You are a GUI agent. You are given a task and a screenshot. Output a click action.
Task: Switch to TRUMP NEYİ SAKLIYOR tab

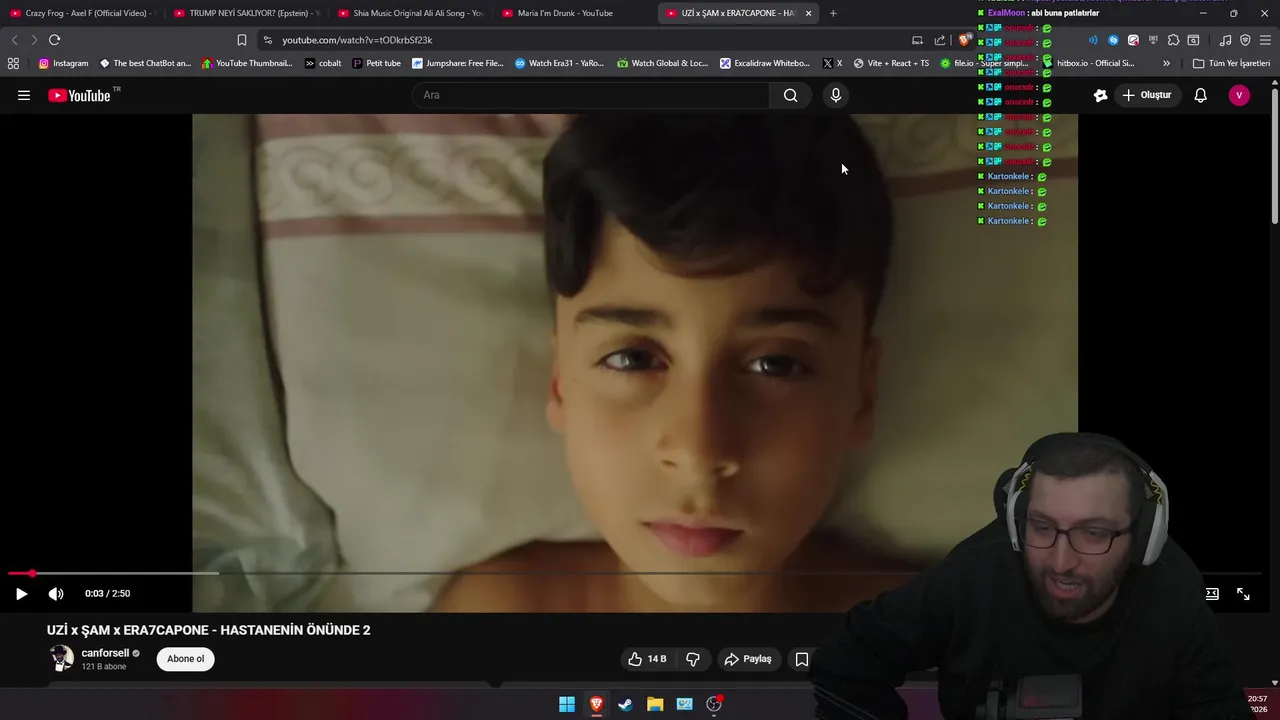click(246, 13)
